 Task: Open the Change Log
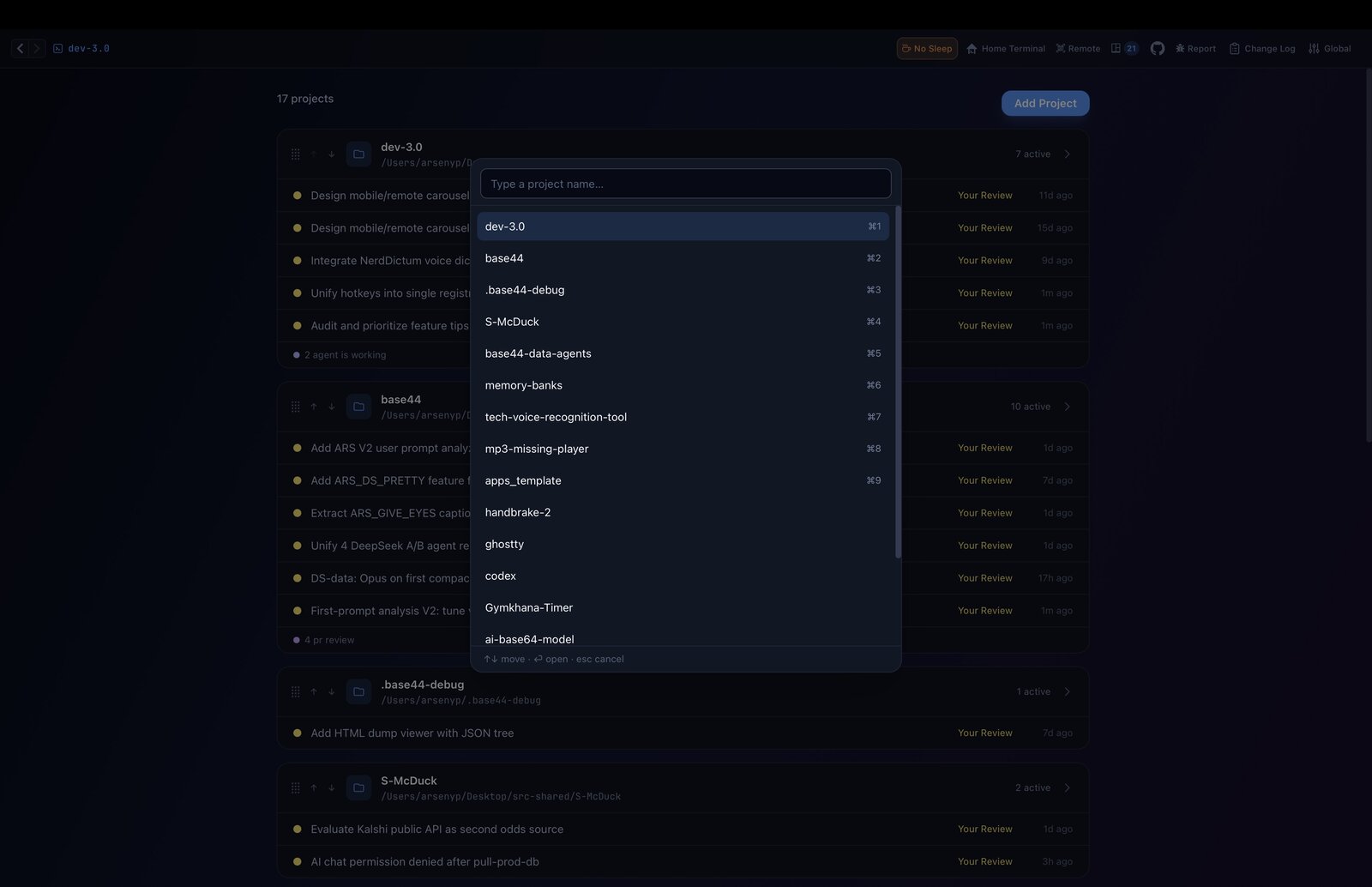click(1262, 49)
